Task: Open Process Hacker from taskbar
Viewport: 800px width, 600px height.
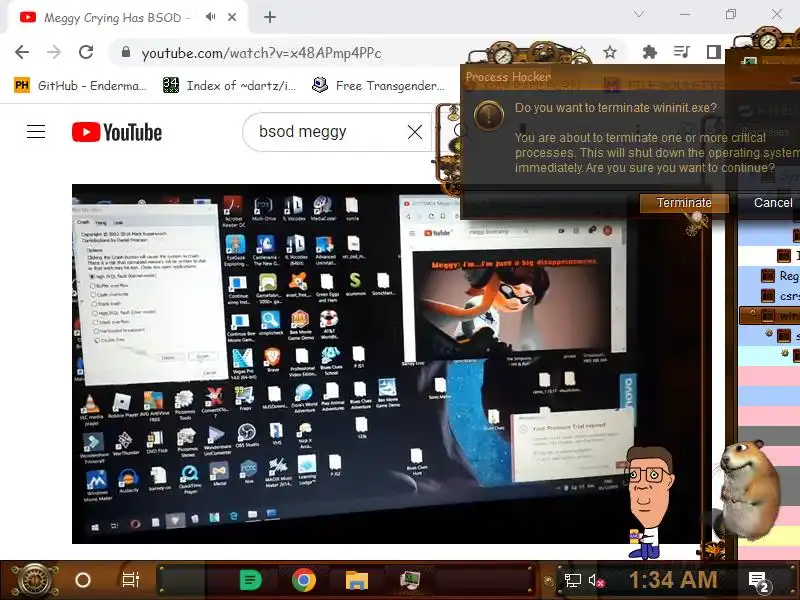Action: coord(410,580)
